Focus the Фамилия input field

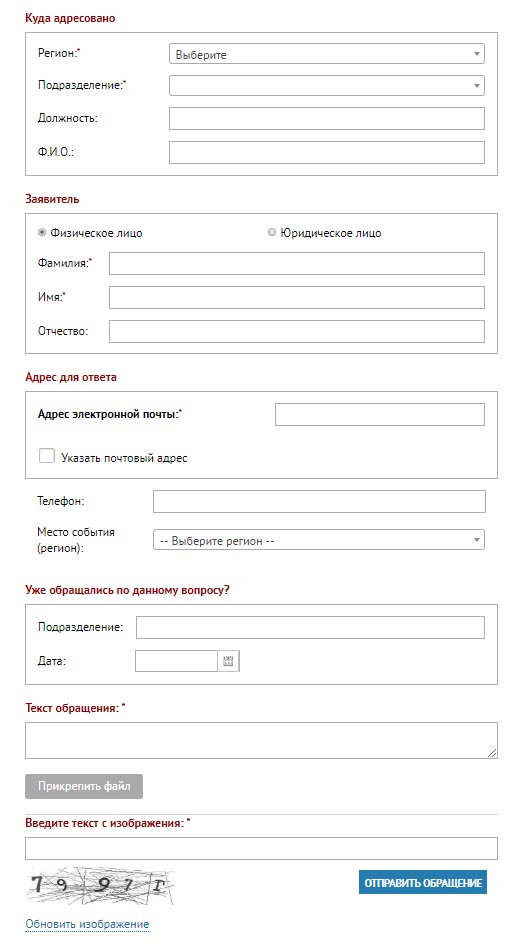296,264
